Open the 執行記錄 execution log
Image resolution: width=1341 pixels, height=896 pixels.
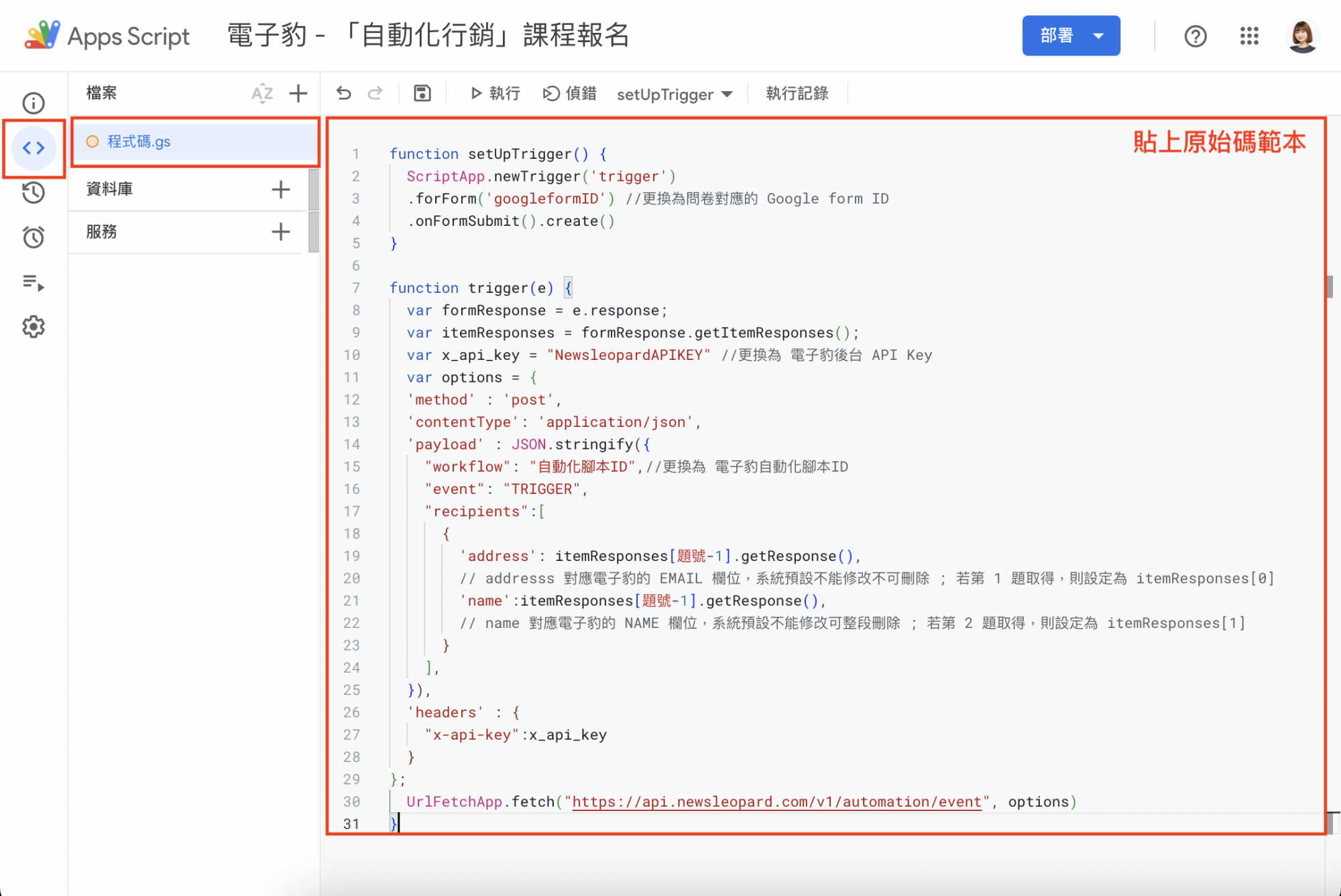pos(797,93)
